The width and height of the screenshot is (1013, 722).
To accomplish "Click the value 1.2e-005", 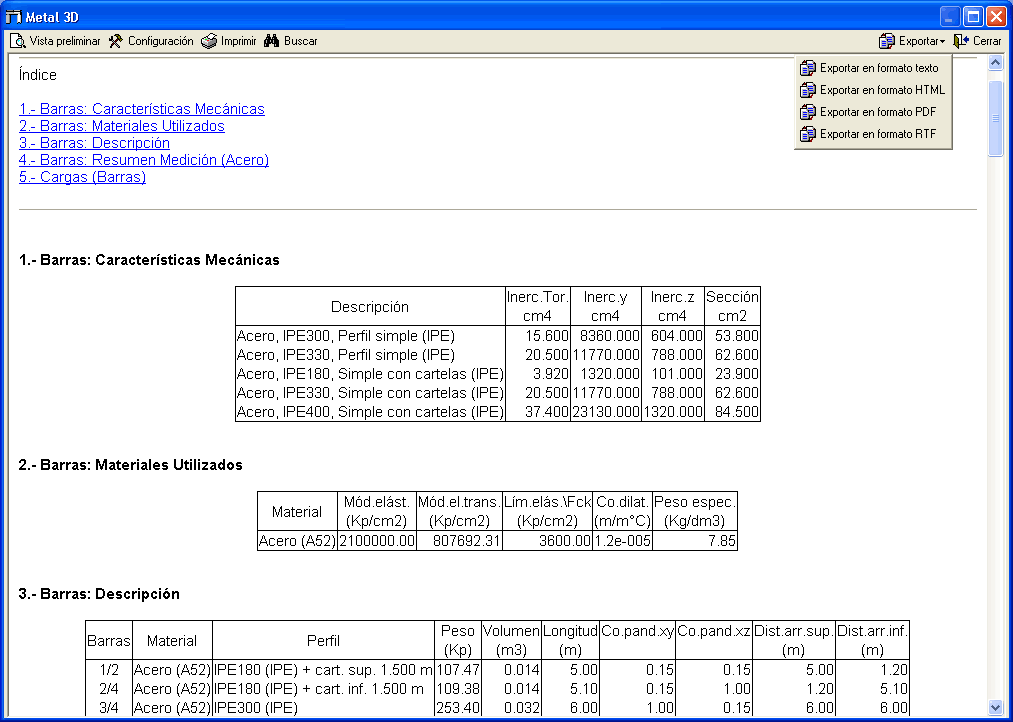I will click(x=622, y=541).
